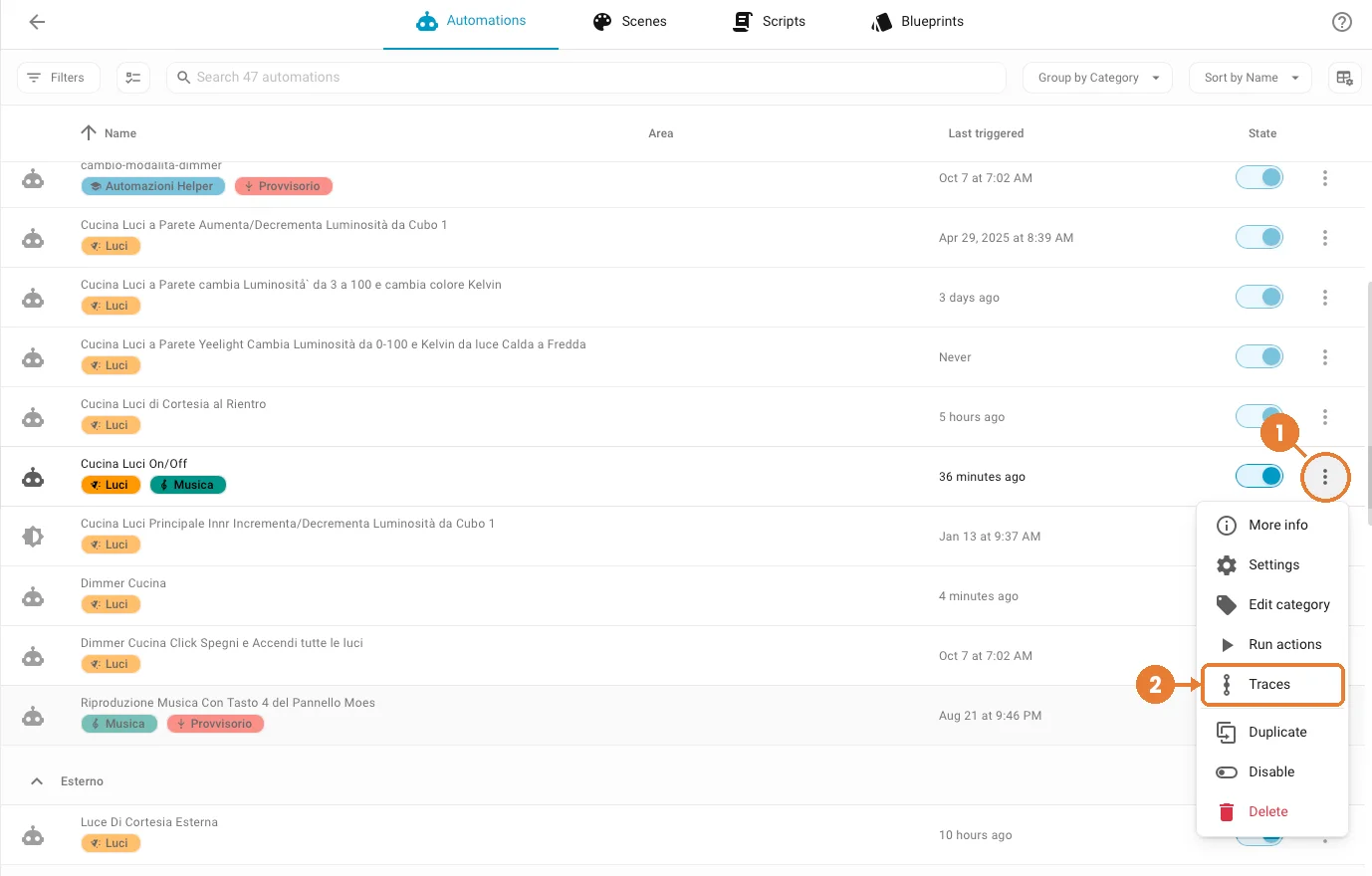
Task: Toggle Yeelight Cambia Luminosità automation switch
Action: [x=1259, y=356]
